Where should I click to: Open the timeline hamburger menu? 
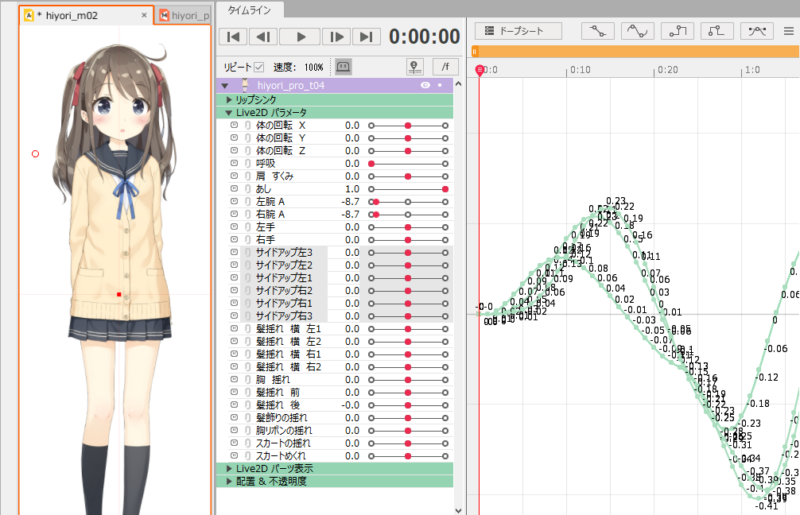[x=789, y=31]
